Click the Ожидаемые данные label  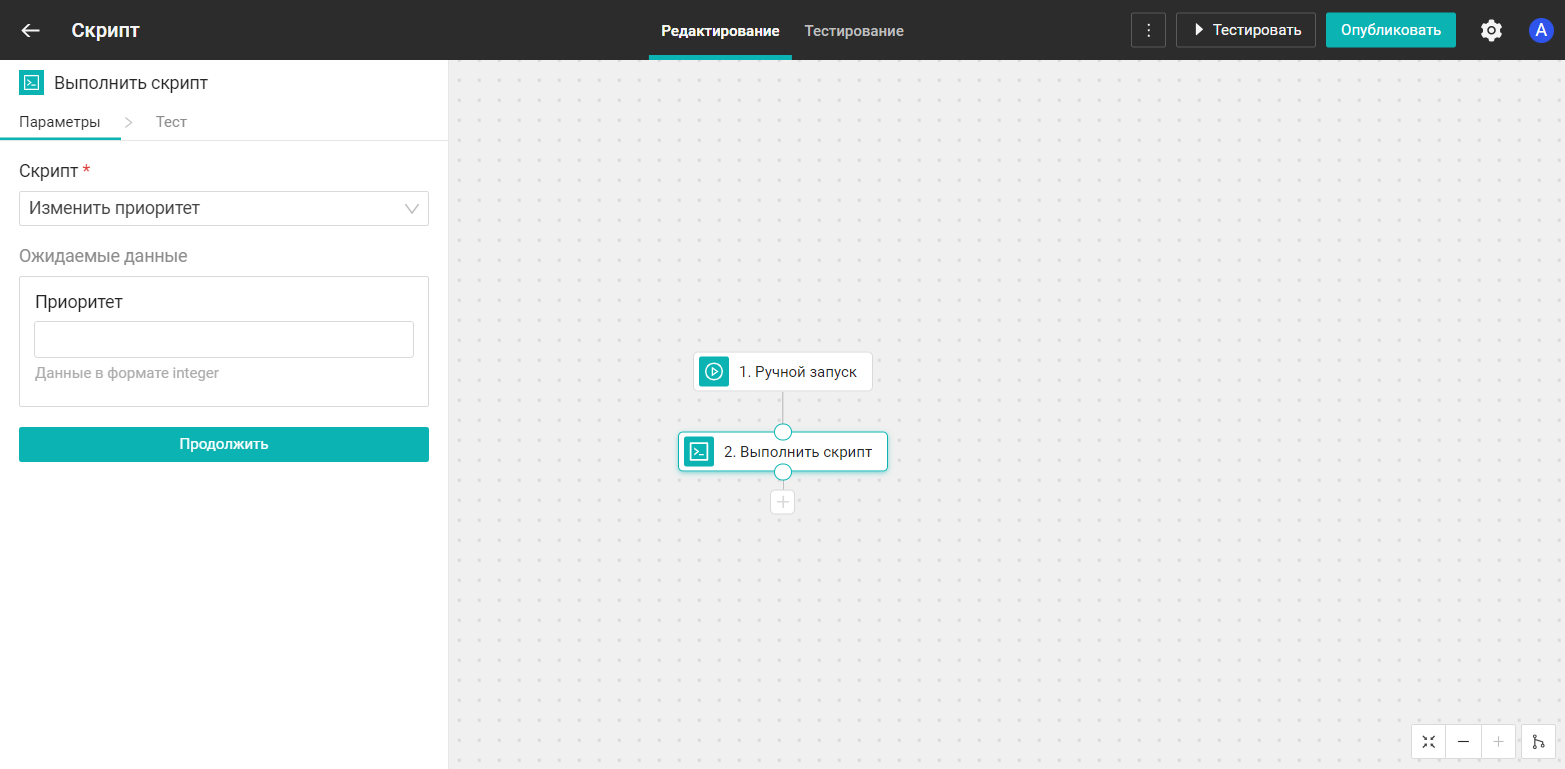coord(103,256)
